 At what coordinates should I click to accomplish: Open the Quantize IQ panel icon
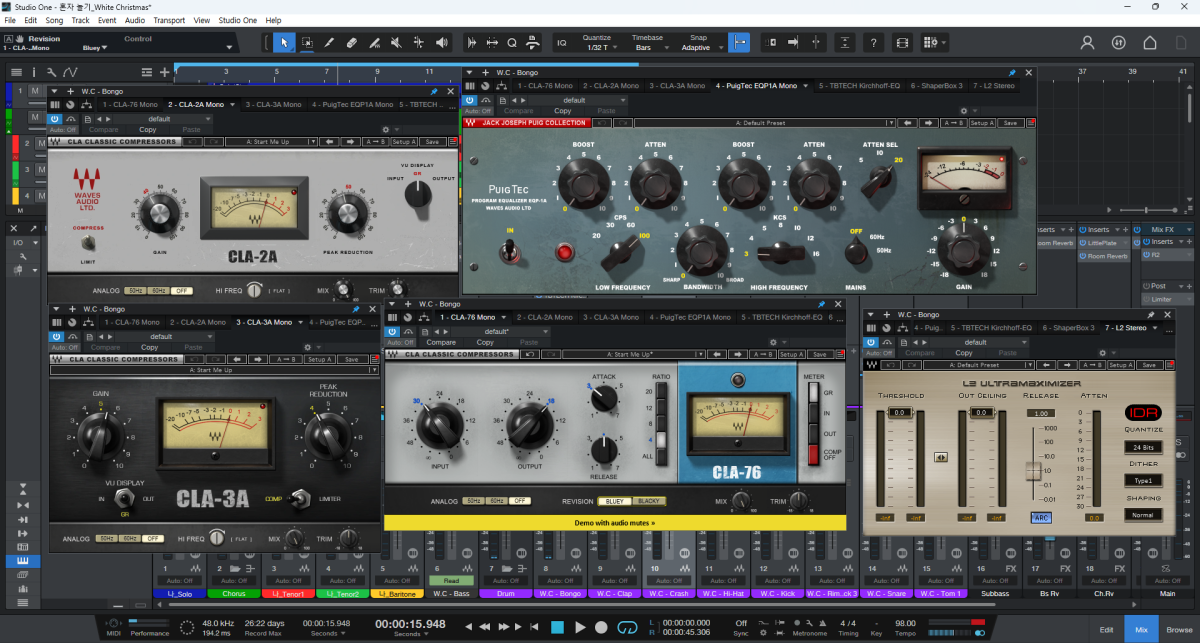tap(561, 43)
